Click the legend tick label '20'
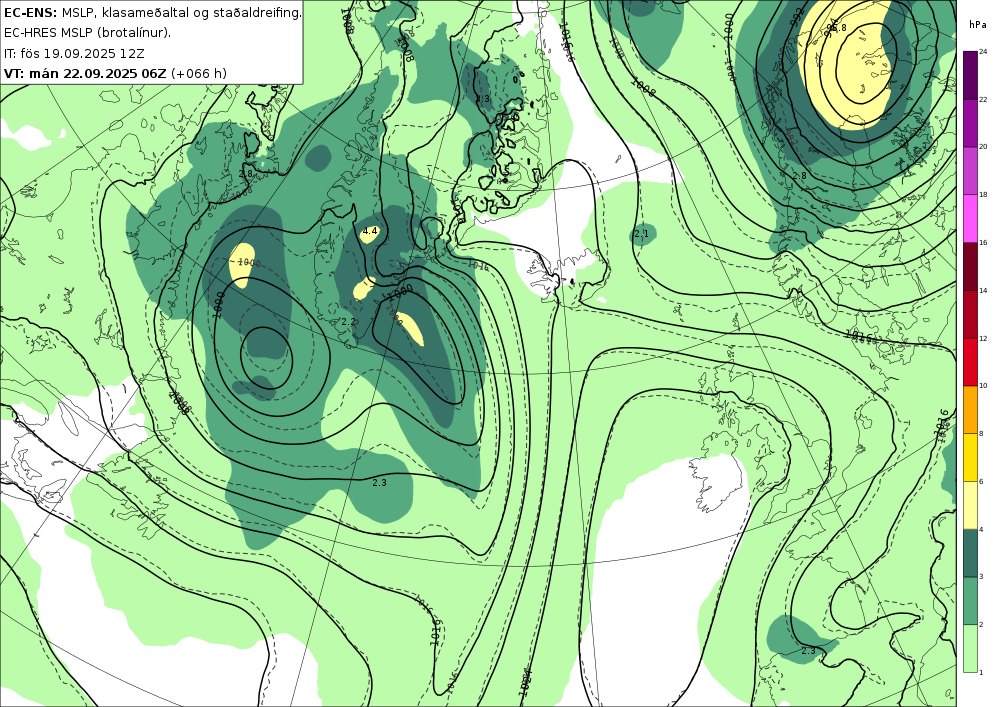Screen dimensions: 1000x707 983,147
